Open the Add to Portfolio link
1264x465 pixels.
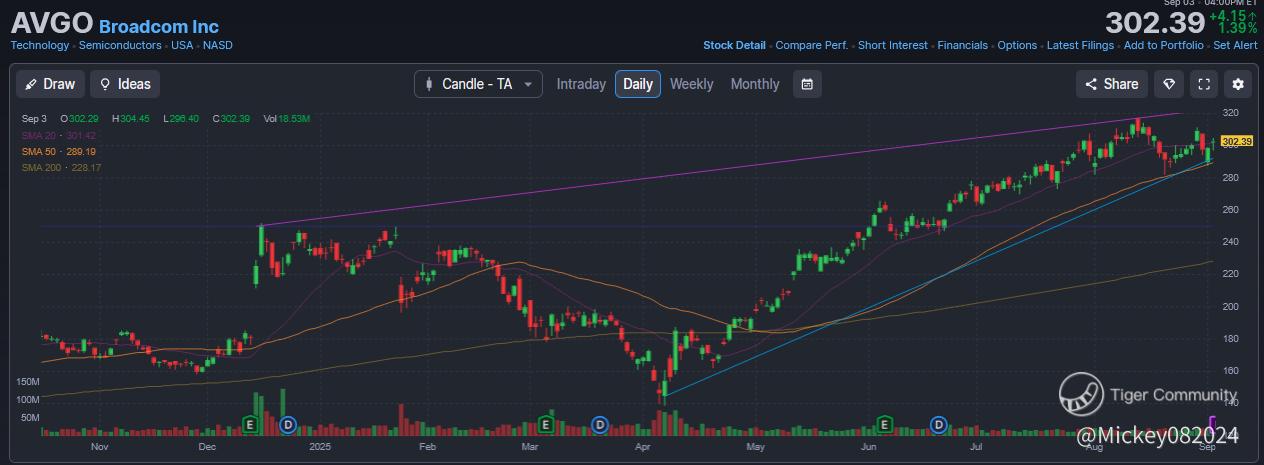click(1163, 45)
